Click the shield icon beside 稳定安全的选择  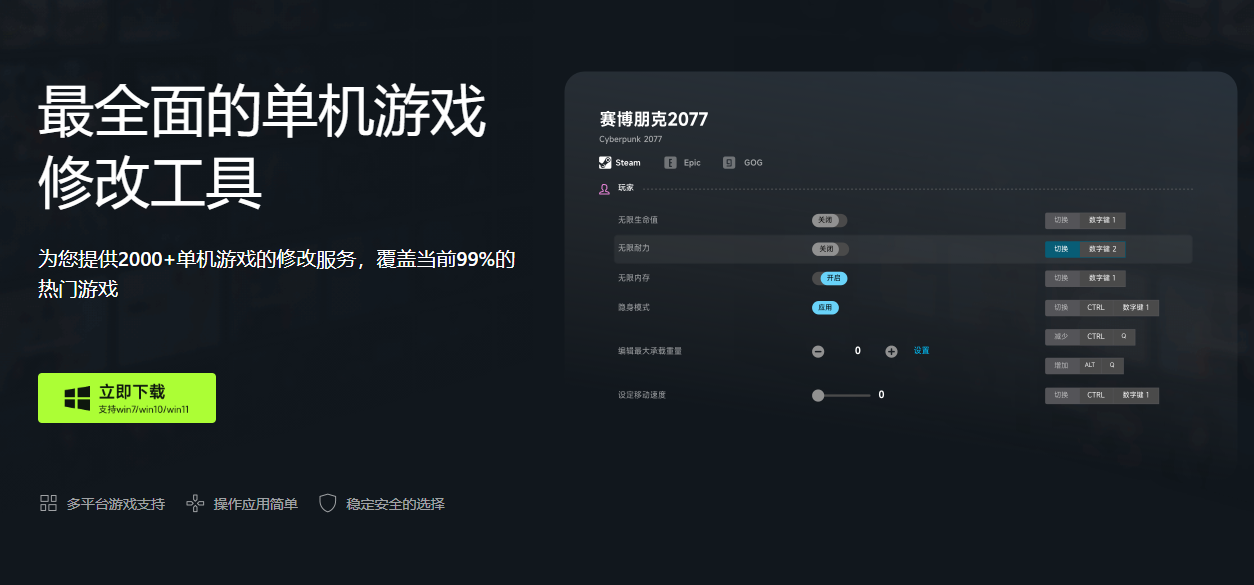click(x=328, y=503)
